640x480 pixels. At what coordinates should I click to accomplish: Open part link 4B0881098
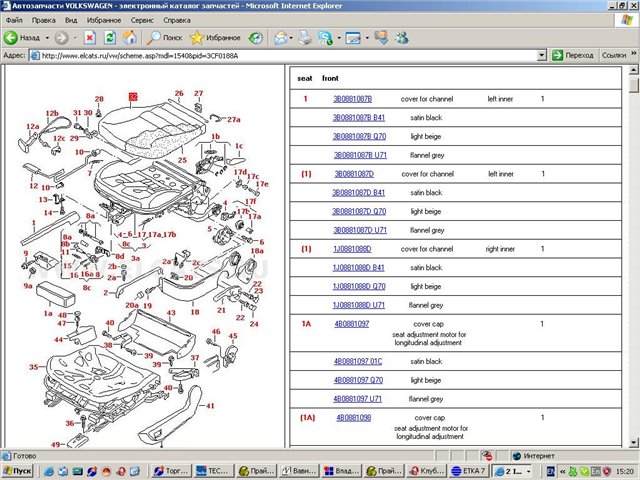[x=353, y=418]
